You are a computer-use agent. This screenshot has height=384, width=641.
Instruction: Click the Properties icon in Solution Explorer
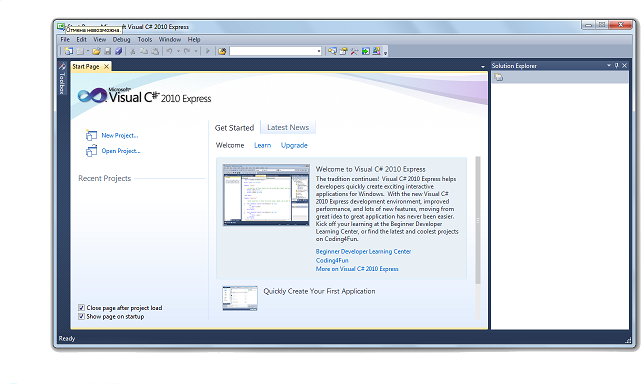[498, 77]
